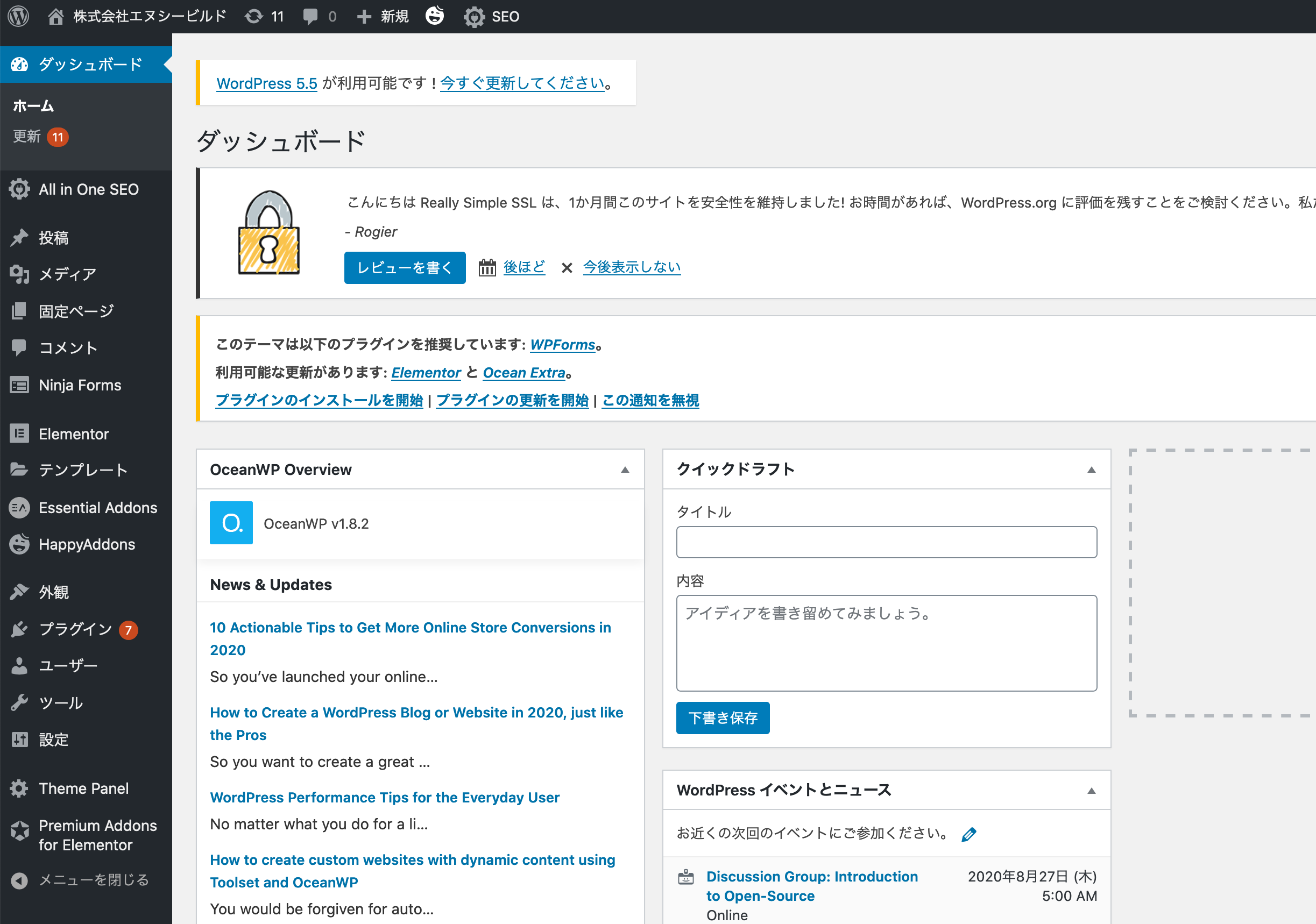
Task: Click the ツール wrench icon
Action: tap(19, 702)
